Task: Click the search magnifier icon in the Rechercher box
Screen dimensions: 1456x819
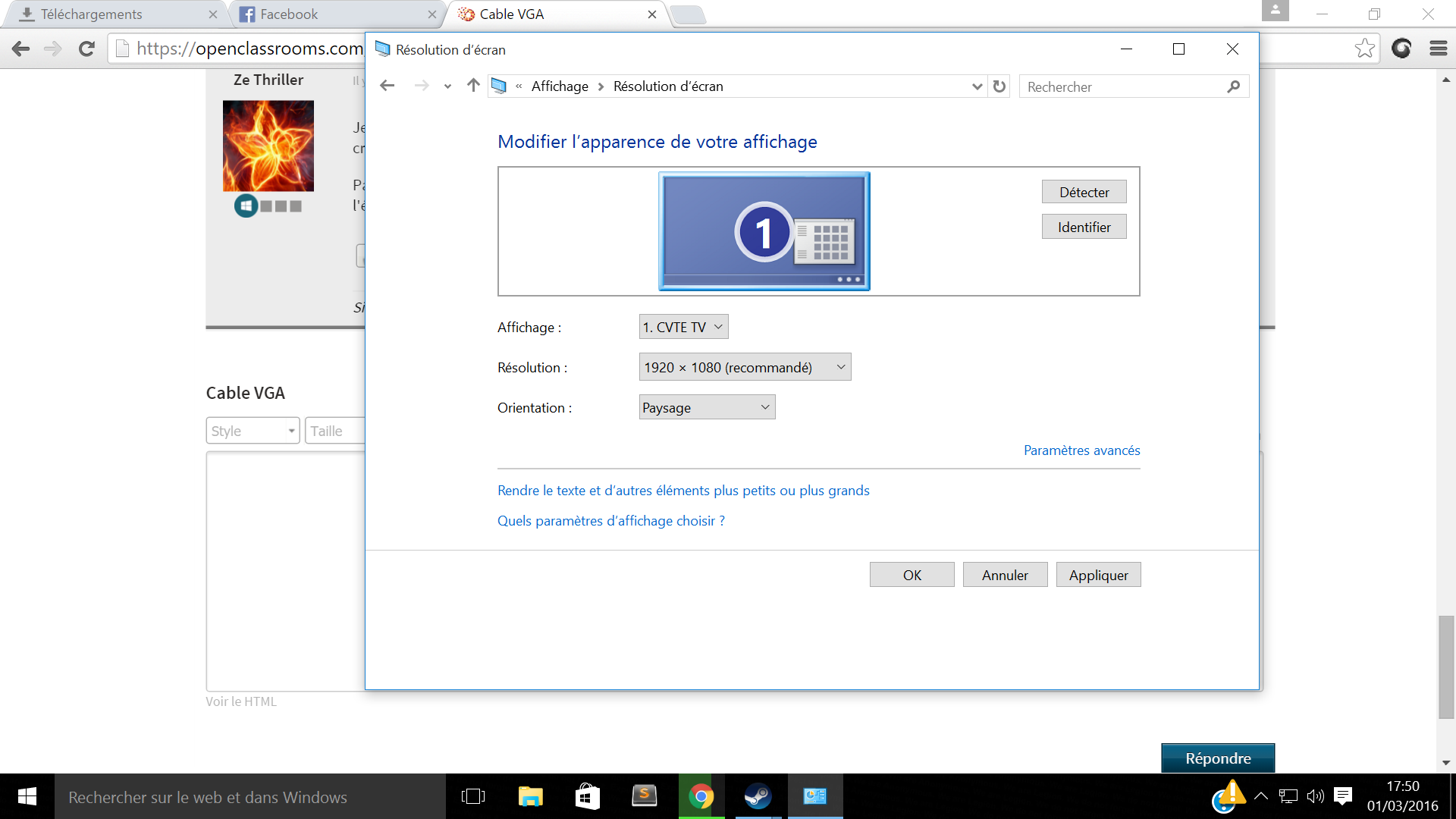Action: (1234, 86)
